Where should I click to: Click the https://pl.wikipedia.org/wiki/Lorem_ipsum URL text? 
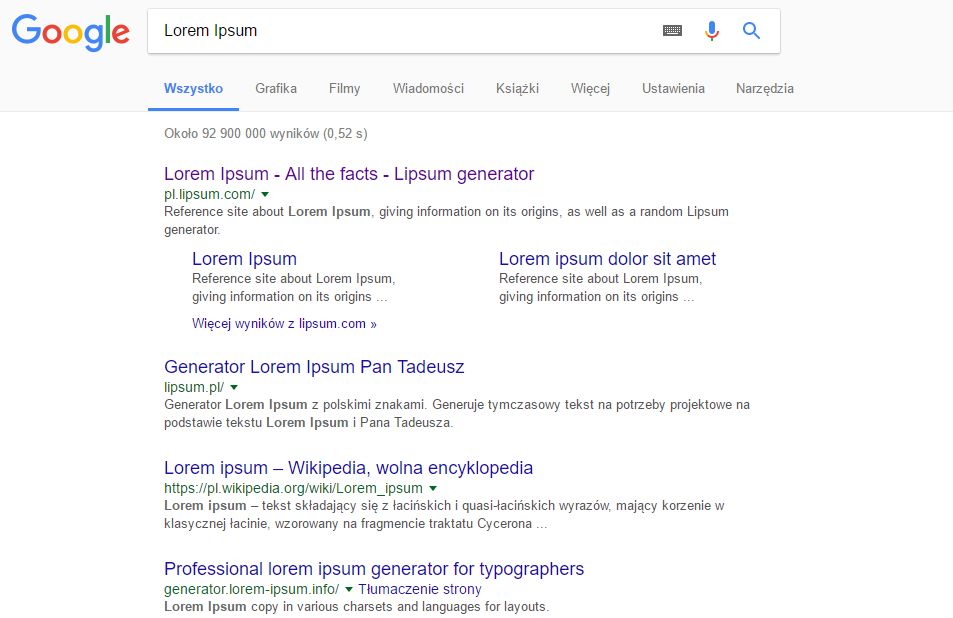click(293, 488)
